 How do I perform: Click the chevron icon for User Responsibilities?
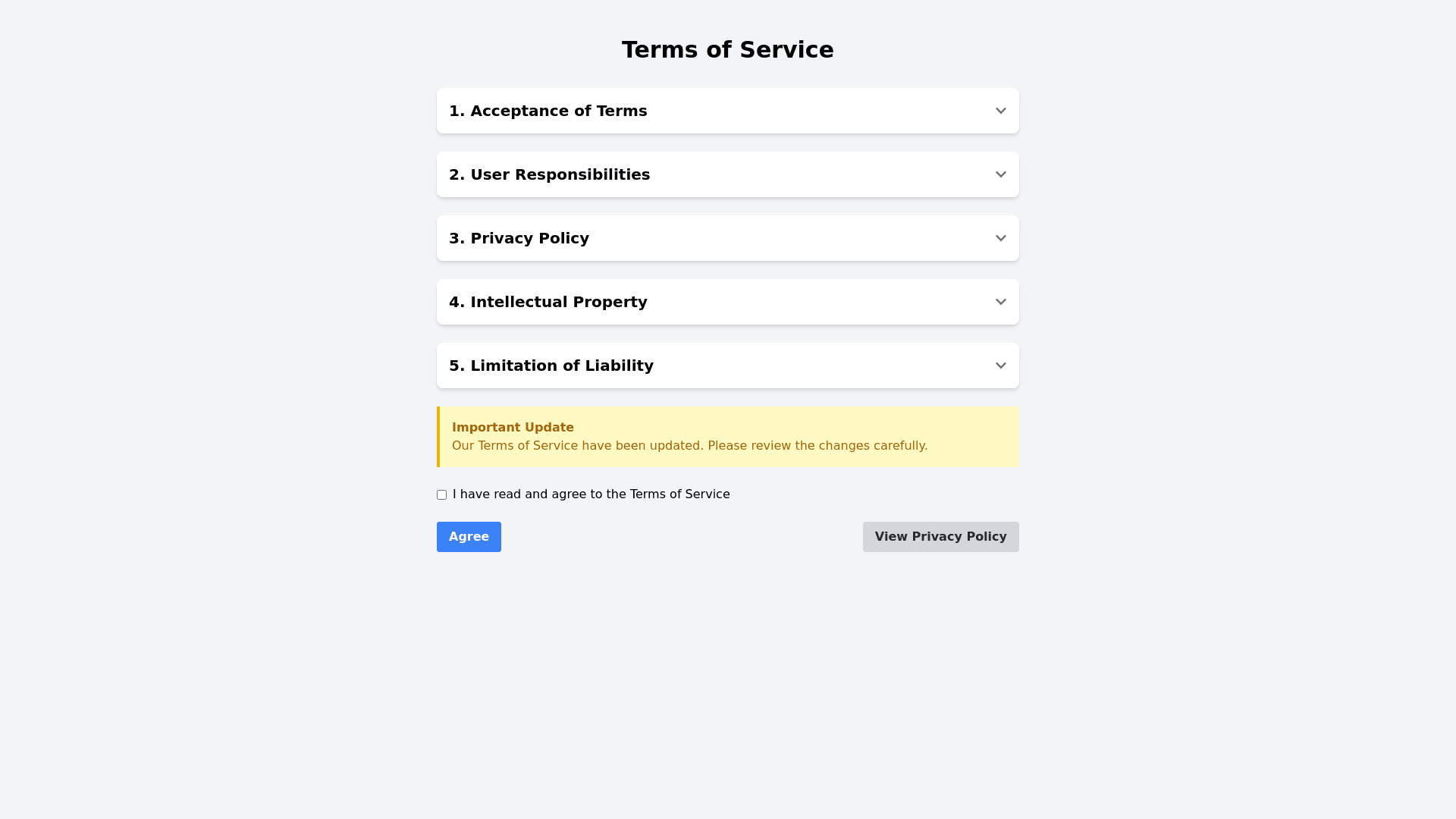[1000, 174]
